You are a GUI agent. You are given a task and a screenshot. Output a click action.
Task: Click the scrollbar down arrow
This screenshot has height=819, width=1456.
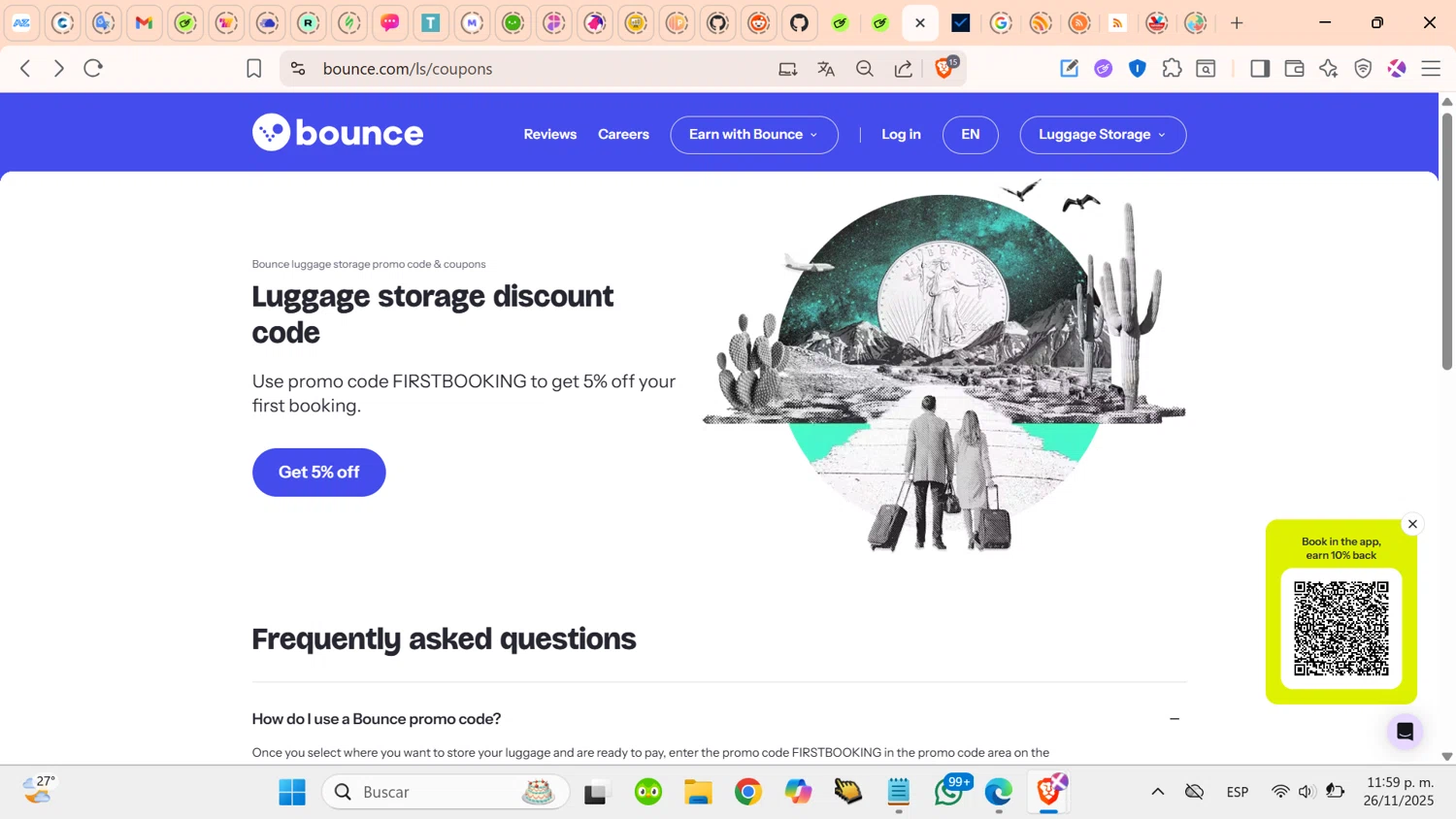1447,756
